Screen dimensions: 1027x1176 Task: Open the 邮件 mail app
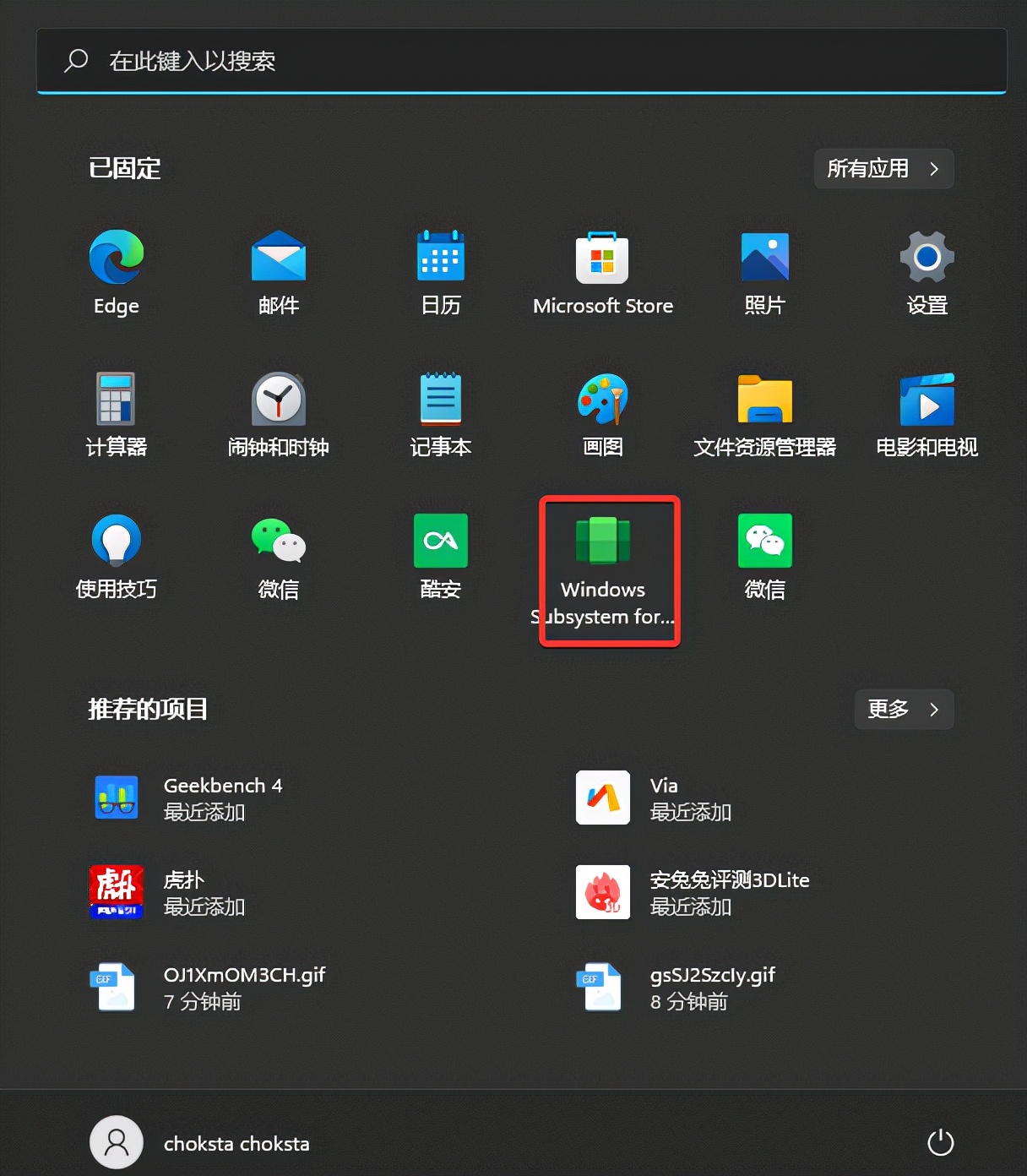click(279, 273)
